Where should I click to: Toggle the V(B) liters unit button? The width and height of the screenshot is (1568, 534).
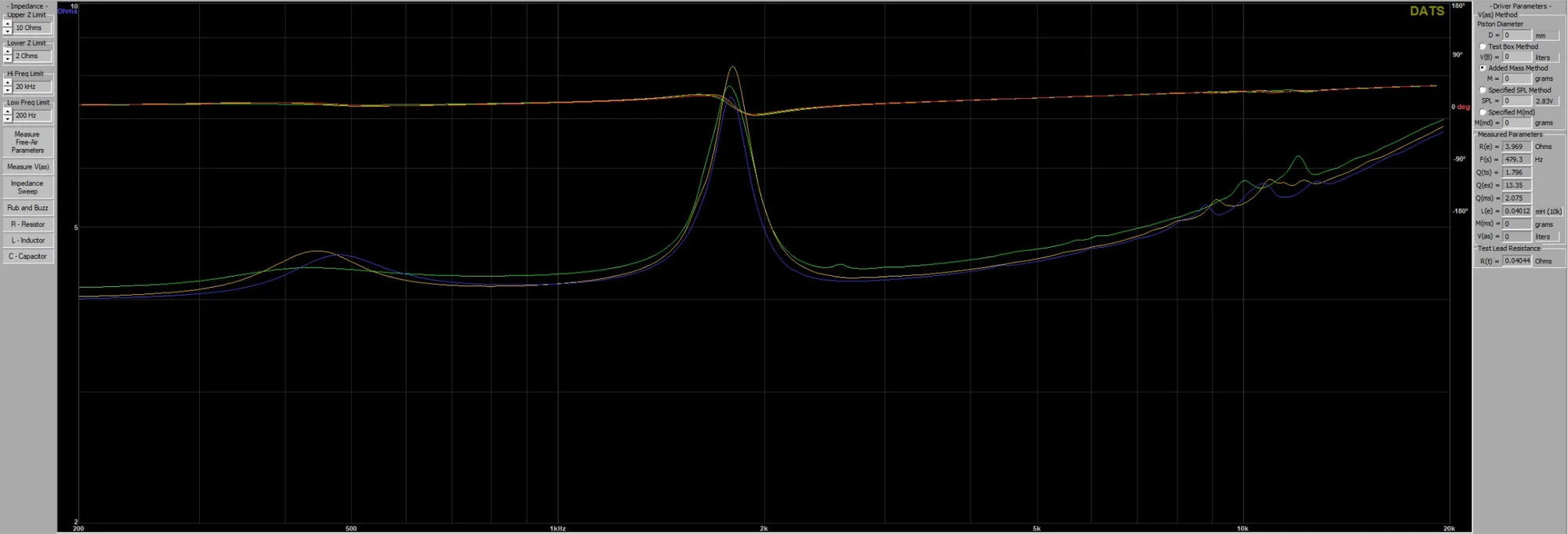[x=1546, y=57]
